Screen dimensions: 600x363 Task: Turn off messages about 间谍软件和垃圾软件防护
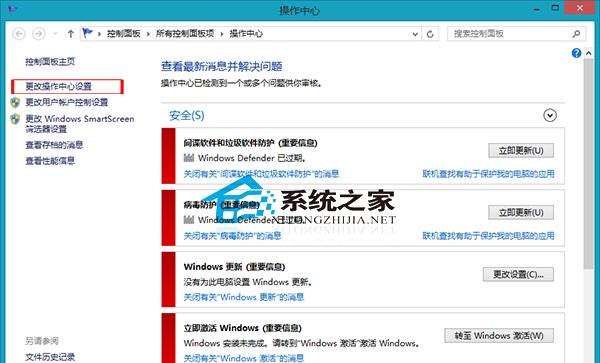pyautogui.click(x=261, y=174)
